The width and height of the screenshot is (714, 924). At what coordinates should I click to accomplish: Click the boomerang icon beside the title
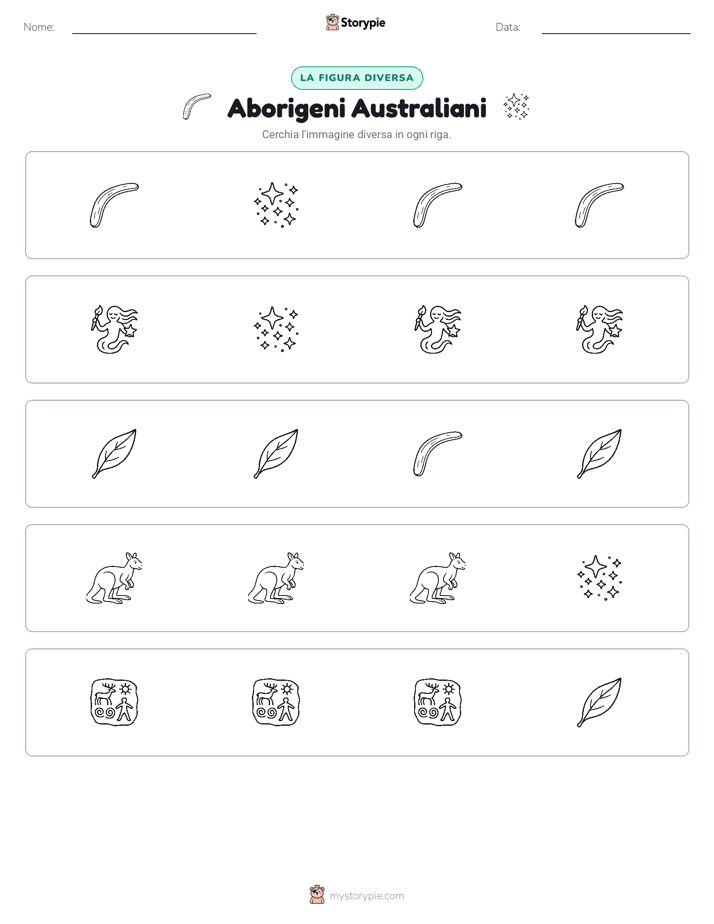point(197,107)
